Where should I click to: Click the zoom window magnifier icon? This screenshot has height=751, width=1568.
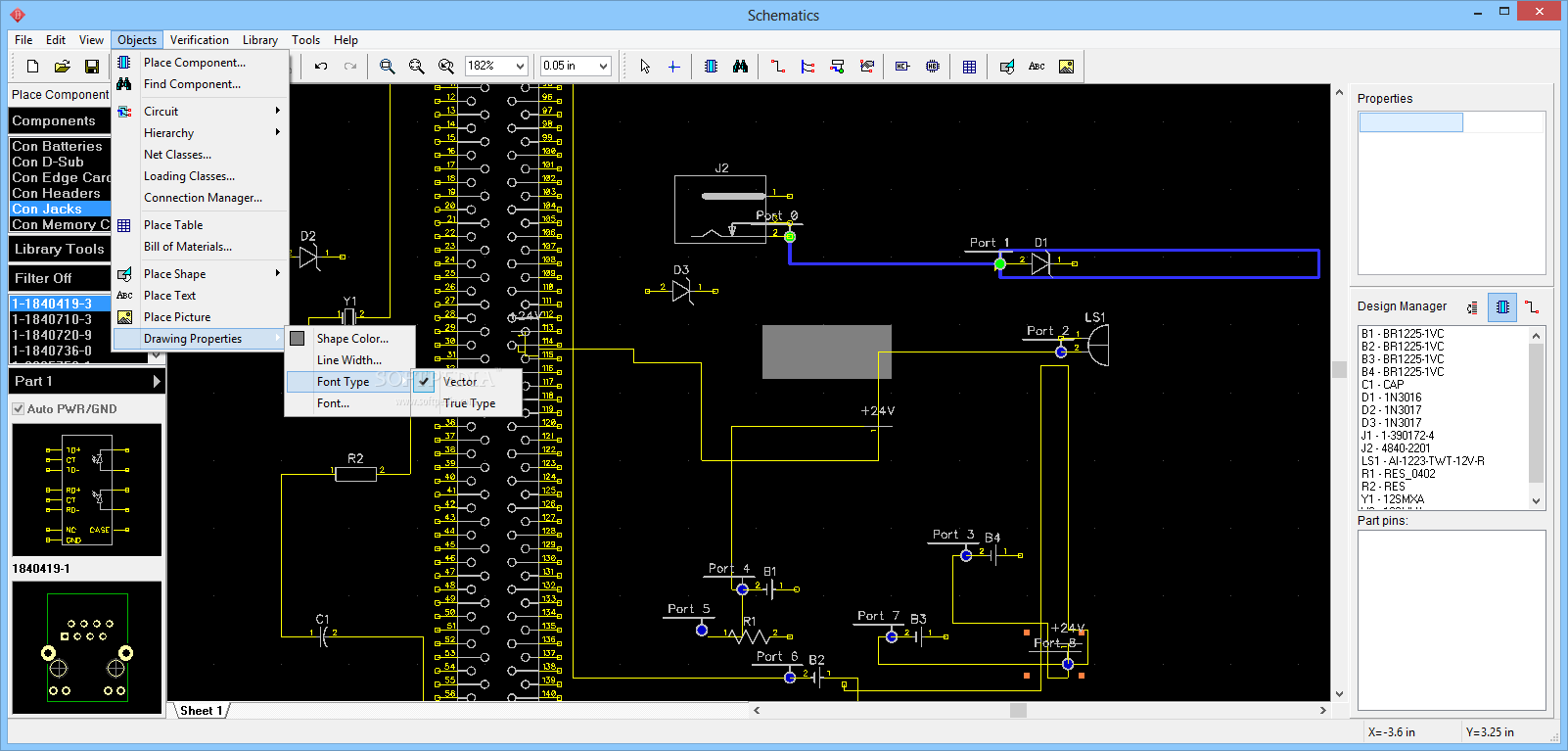(446, 67)
